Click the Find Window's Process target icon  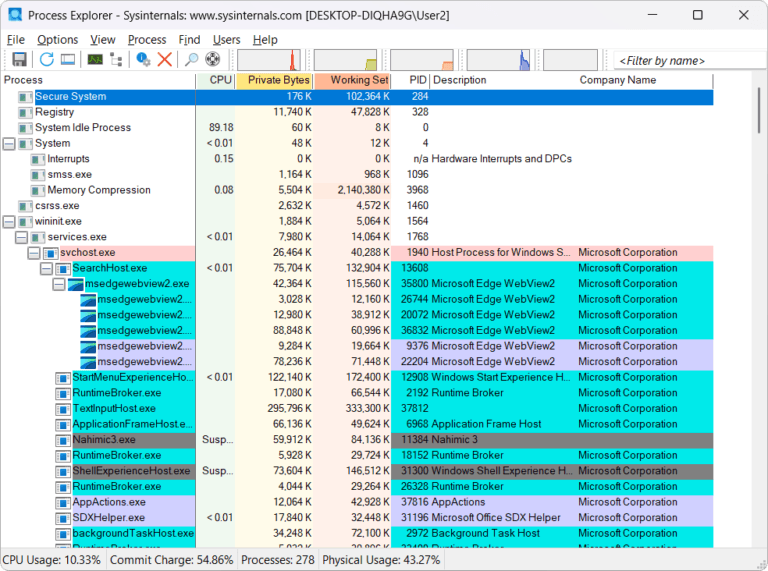[212, 60]
